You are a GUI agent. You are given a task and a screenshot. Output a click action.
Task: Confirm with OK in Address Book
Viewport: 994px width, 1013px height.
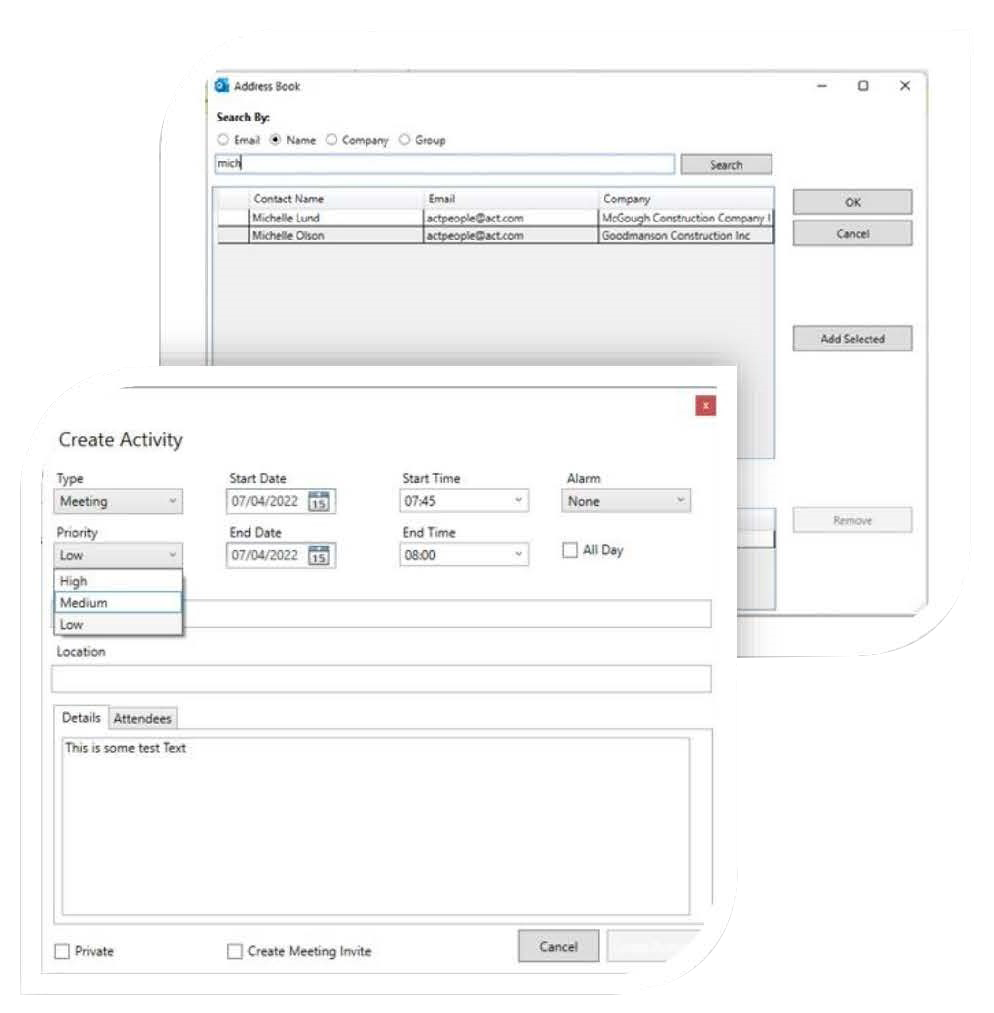(853, 202)
